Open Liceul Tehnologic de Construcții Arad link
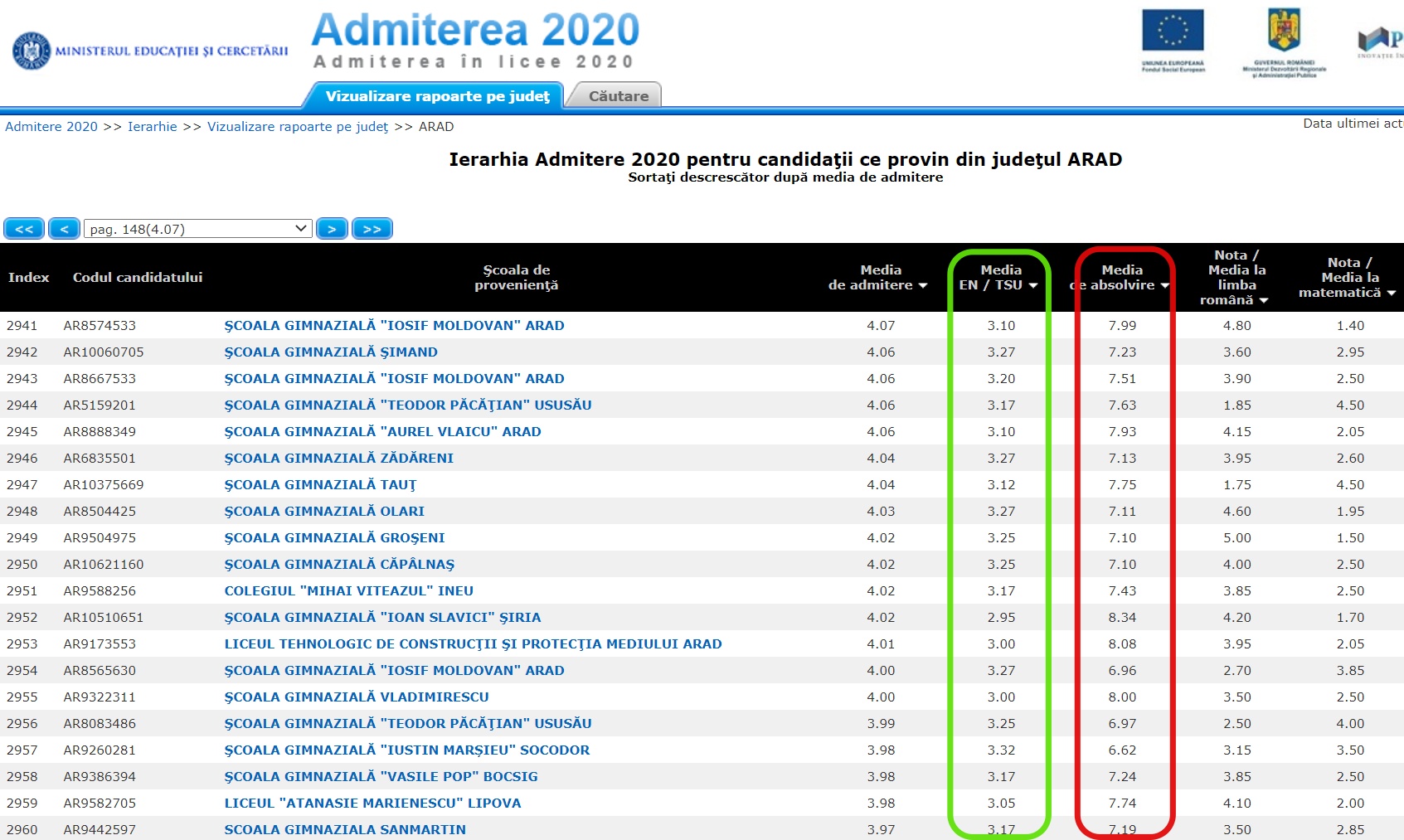The width and height of the screenshot is (1404, 840). tap(473, 643)
